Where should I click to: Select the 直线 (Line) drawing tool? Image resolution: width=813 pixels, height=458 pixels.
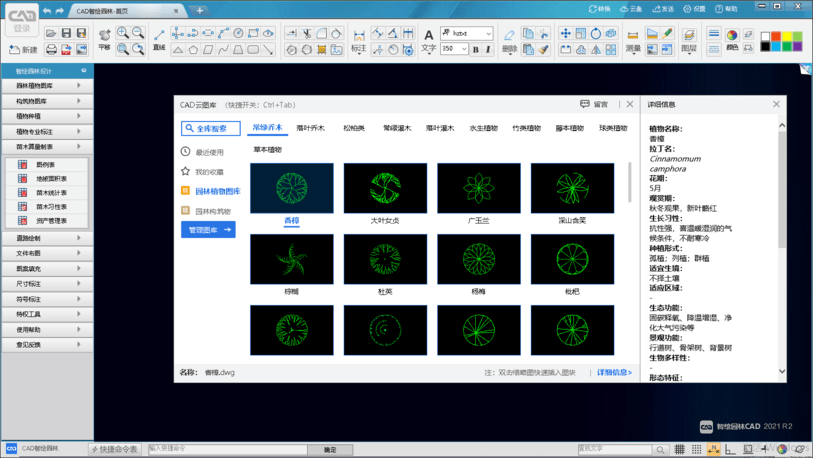pos(159,37)
